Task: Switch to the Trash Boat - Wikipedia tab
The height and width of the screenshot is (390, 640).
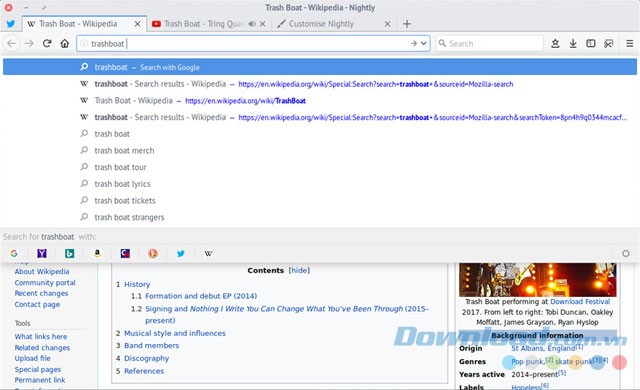Action: click(84, 24)
